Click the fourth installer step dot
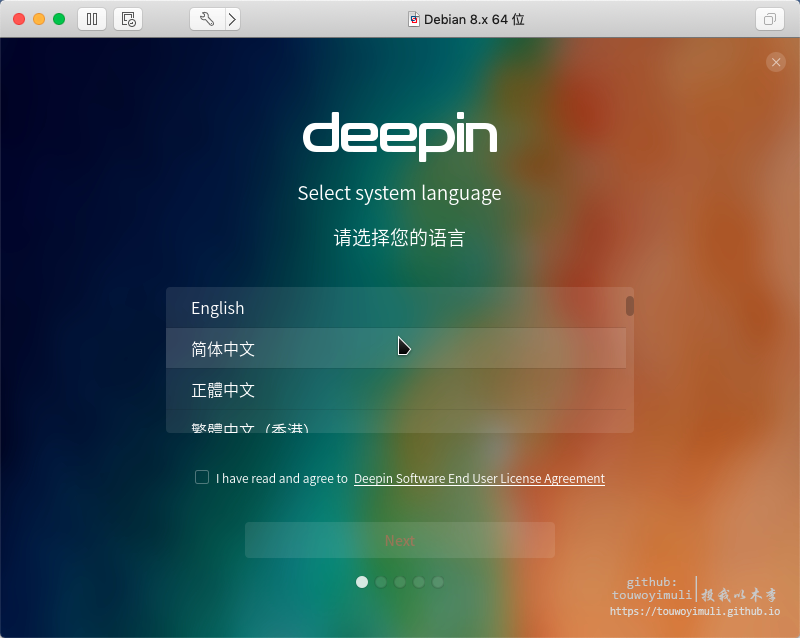Image resolution: width=800 pixels, height=638 pixels. click(419, 582)
